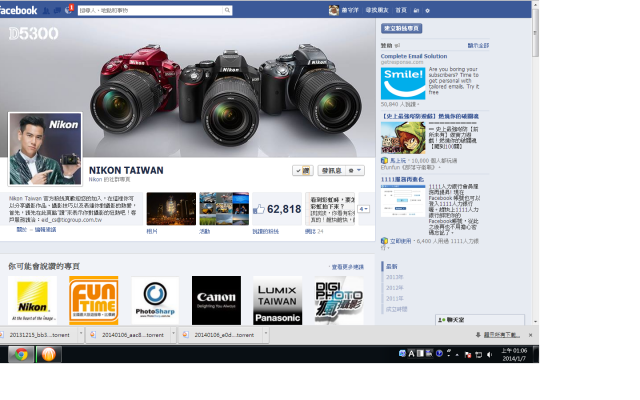Open Complete Email Solution ad title
The width and height of the screenshot is (640, 400).
click(414, 56)
